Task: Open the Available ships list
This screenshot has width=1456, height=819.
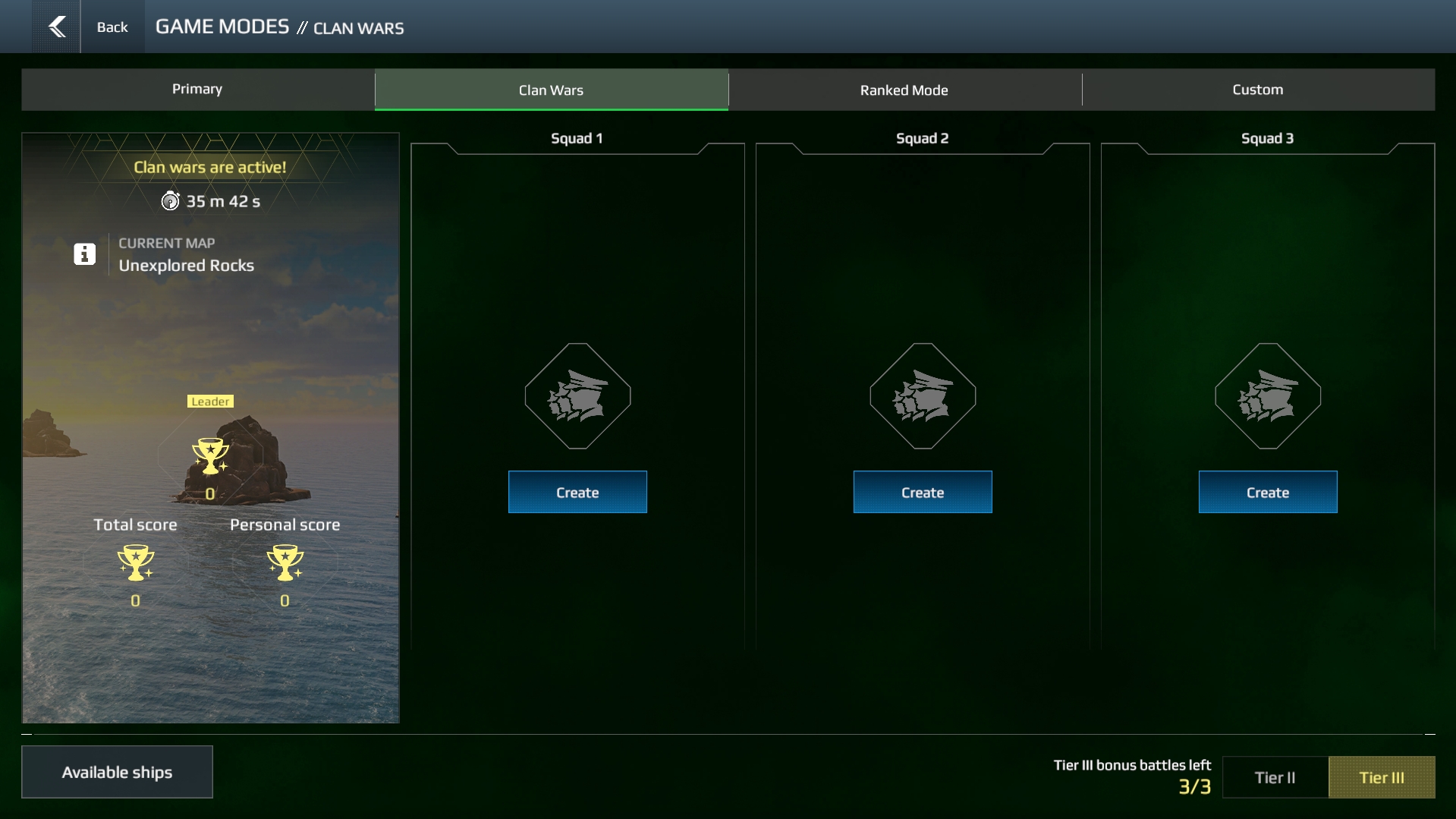Action: [x=117, y=772]
